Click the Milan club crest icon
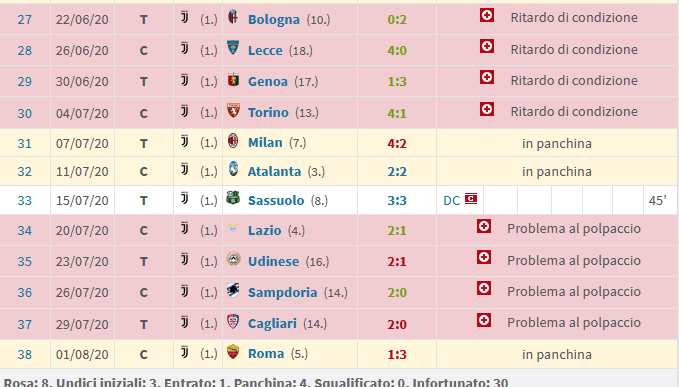The width and height of the screenshot is (679, 387). 233,141
